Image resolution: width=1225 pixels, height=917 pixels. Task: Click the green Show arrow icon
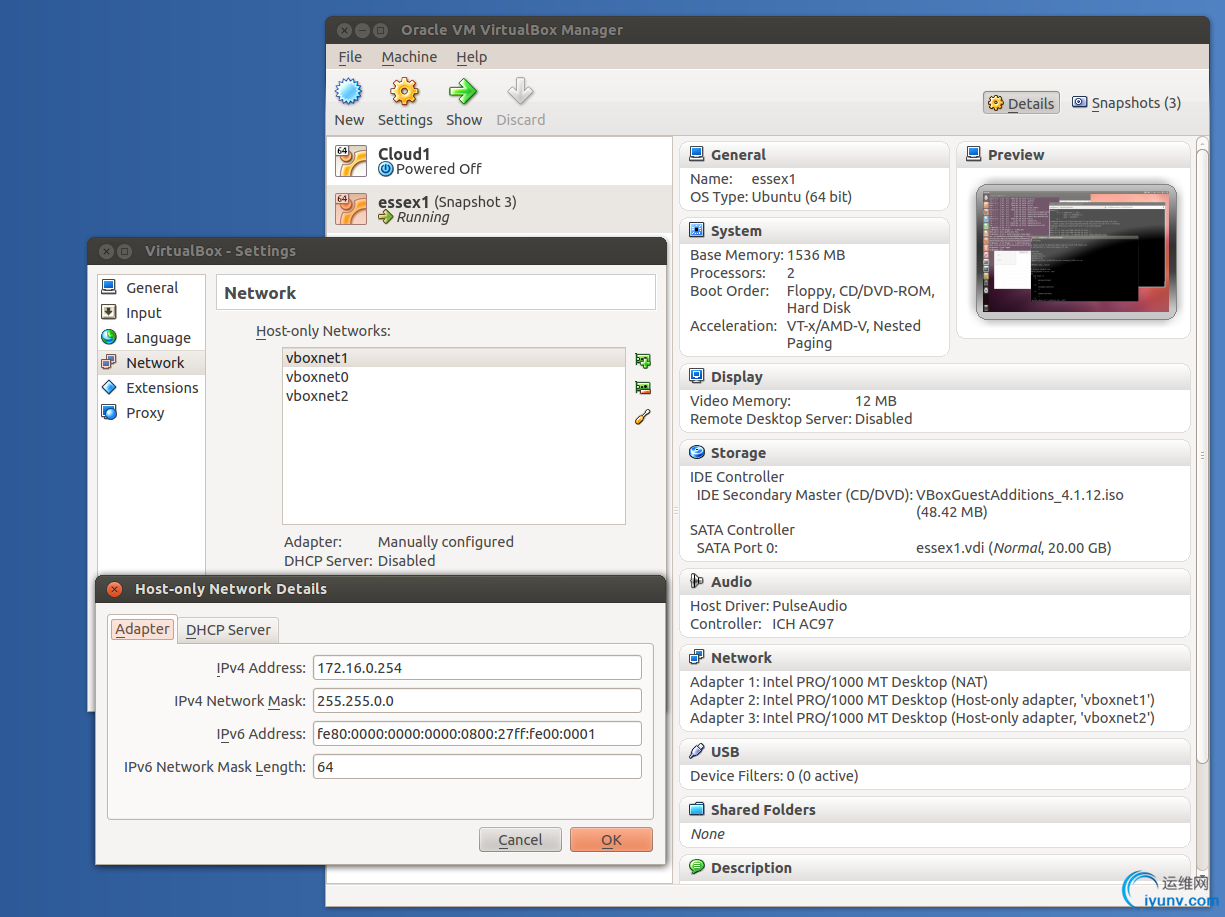click(463, 92)
